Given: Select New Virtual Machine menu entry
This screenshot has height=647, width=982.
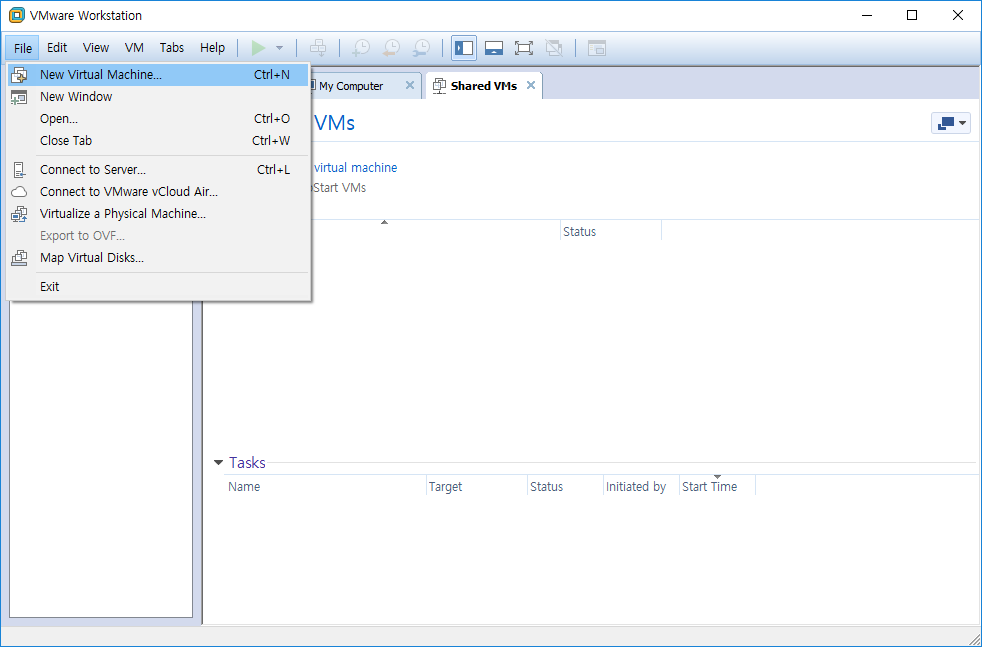Looking at the screenshot, I should (x=158, y=75).
